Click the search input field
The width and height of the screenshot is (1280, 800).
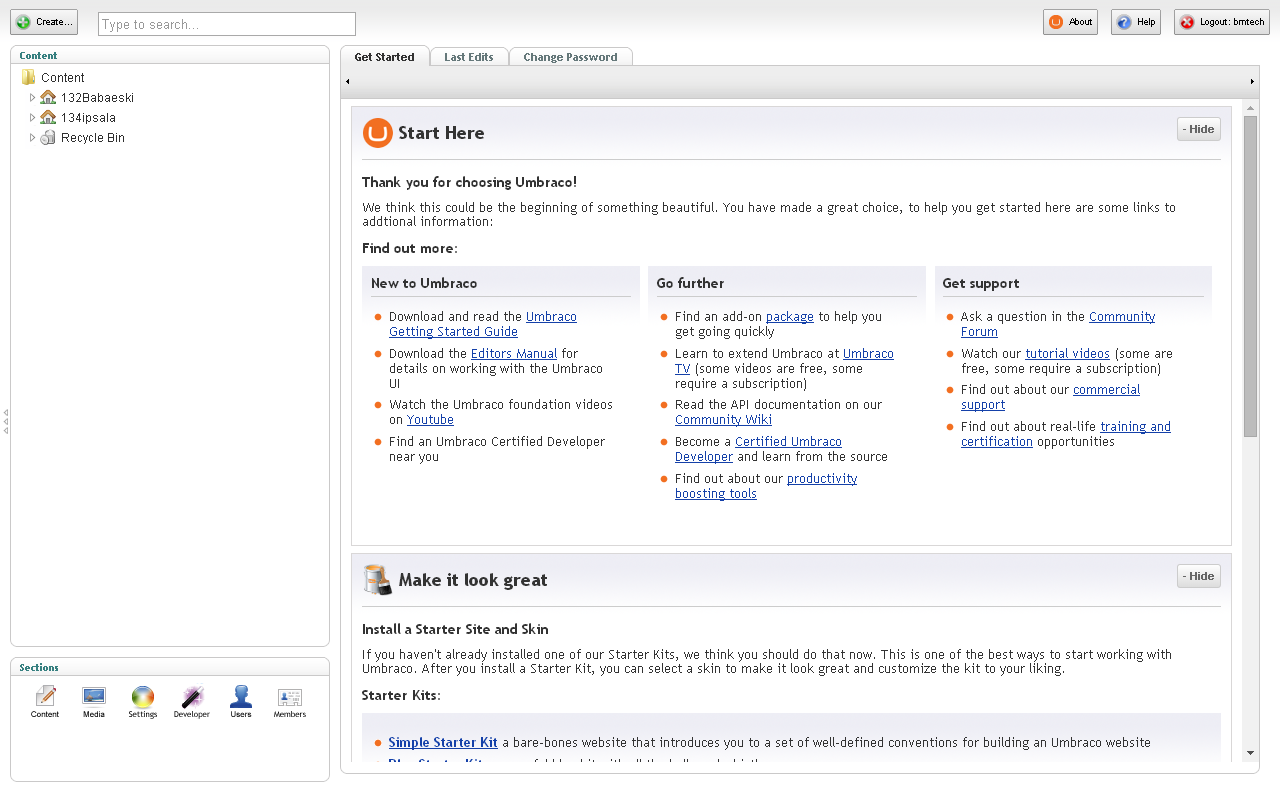click(x=227, y=24)
